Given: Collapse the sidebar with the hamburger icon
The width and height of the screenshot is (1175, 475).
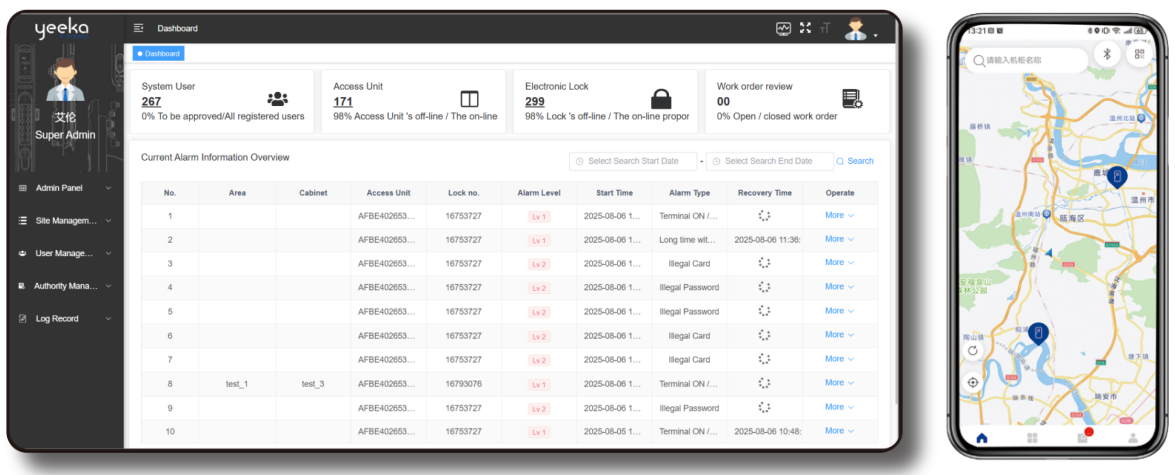Looking at the screenshot, I should [138, 28].
